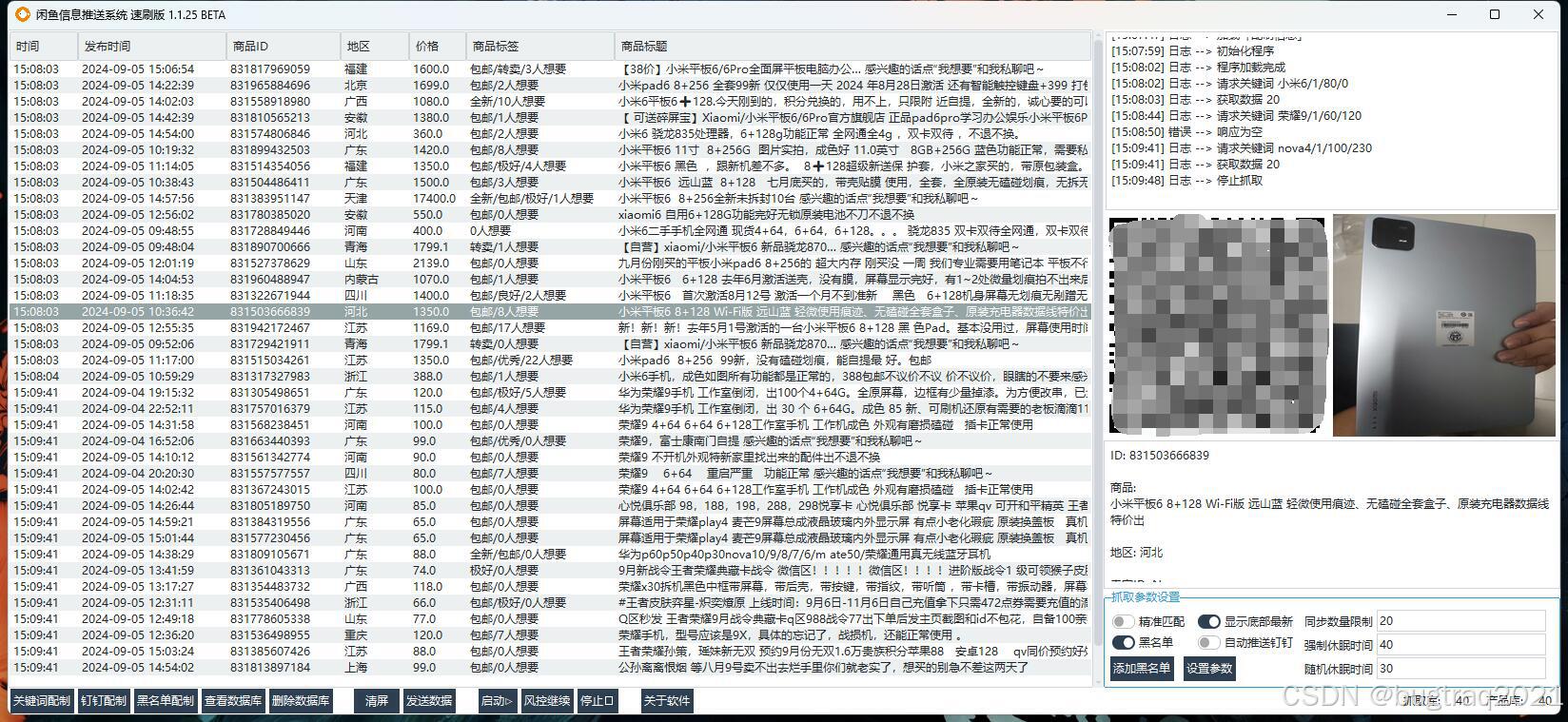The width and height of the screenshot is (1568, 722).
Task: Stop crawling with 停止☐ button
Action: click(x=598, y=701)
